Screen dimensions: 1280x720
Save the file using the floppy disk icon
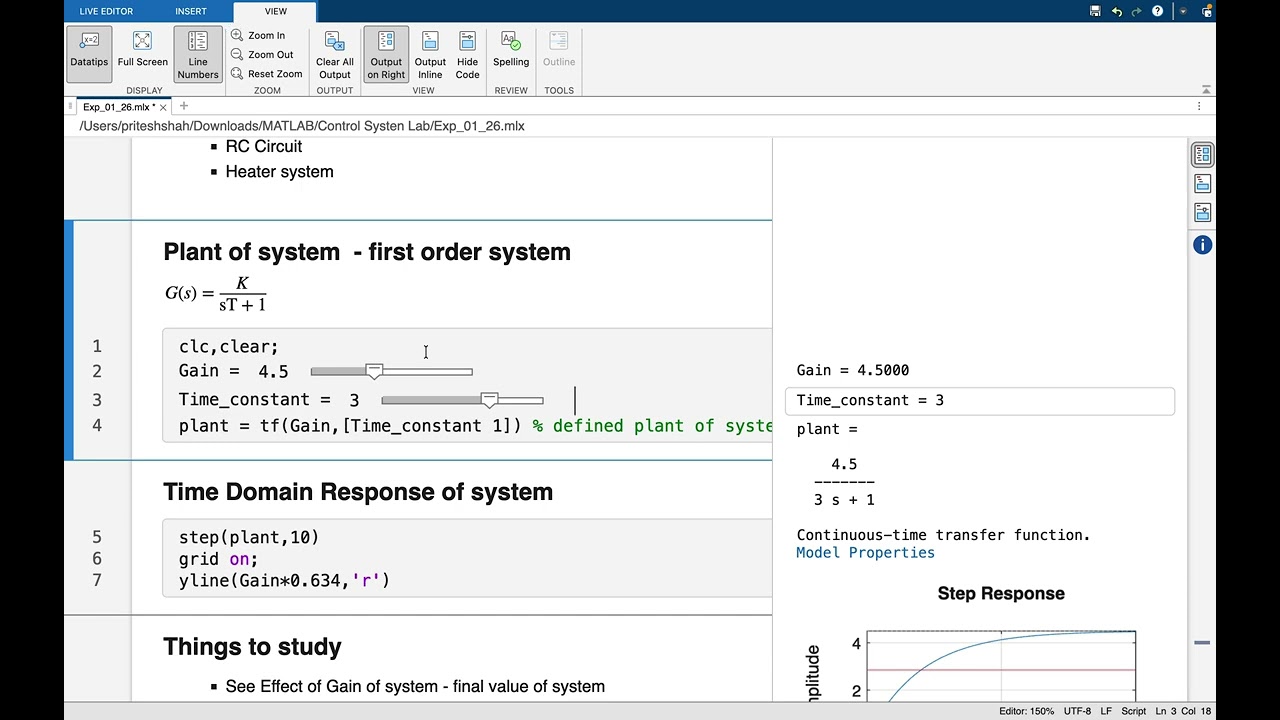(x=1095, y=11)
